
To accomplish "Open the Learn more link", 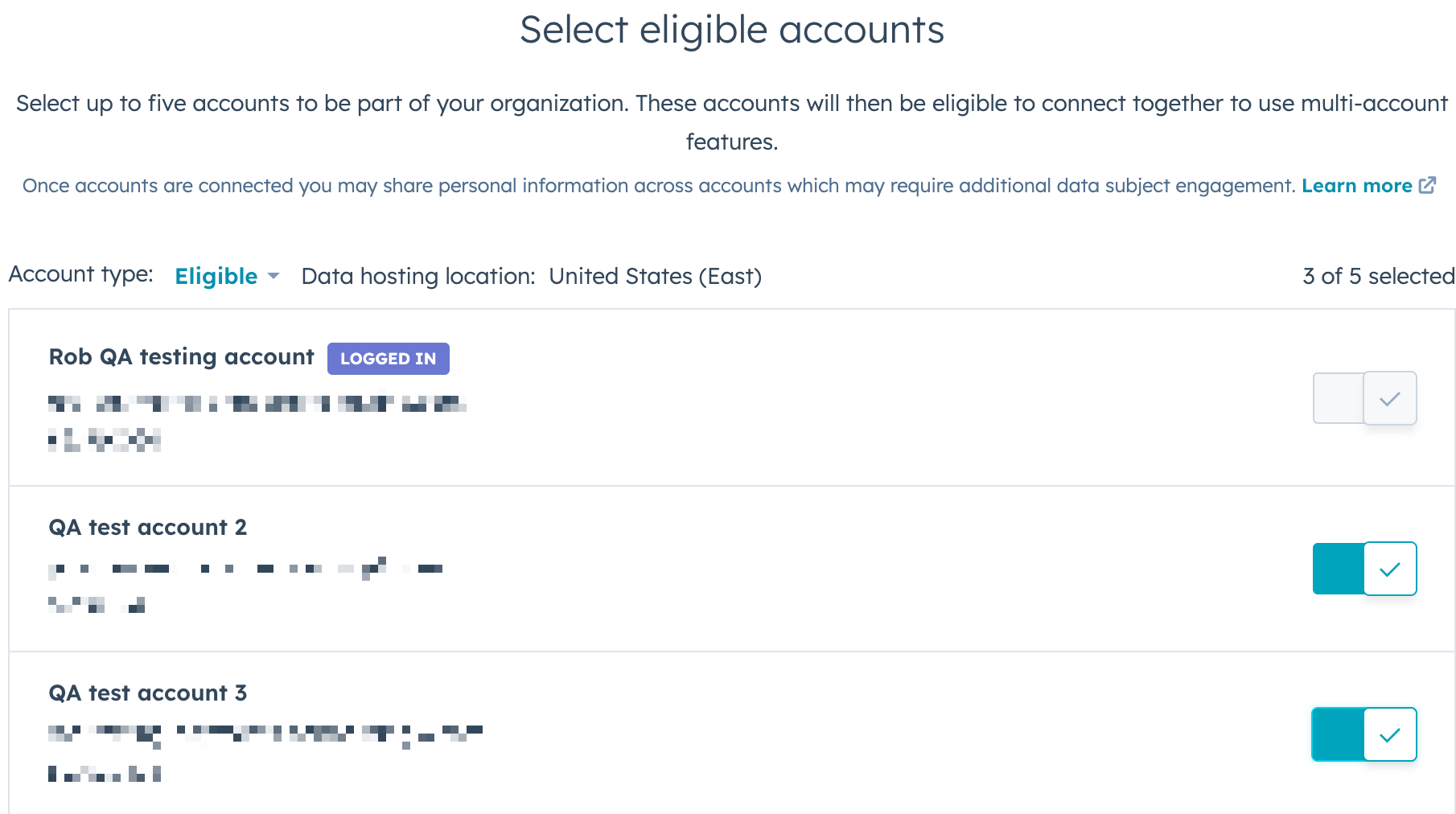I will pyautogui.click(x=1357, y=185).
